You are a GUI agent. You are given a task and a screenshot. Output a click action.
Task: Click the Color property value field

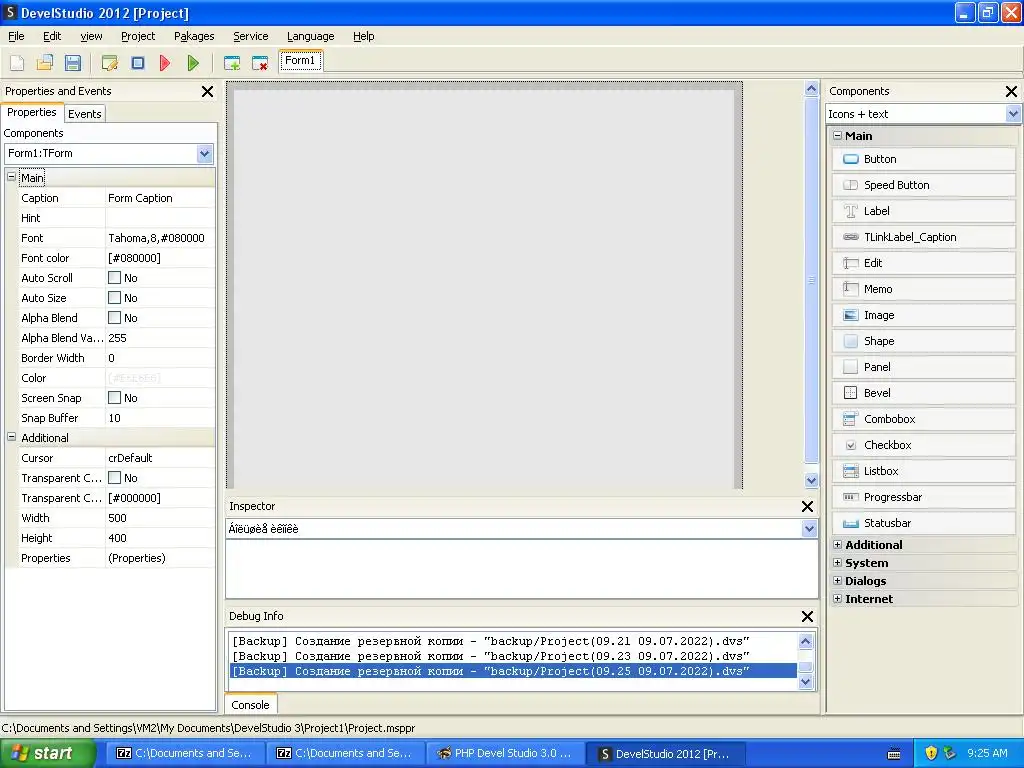(x=160, y=378)
